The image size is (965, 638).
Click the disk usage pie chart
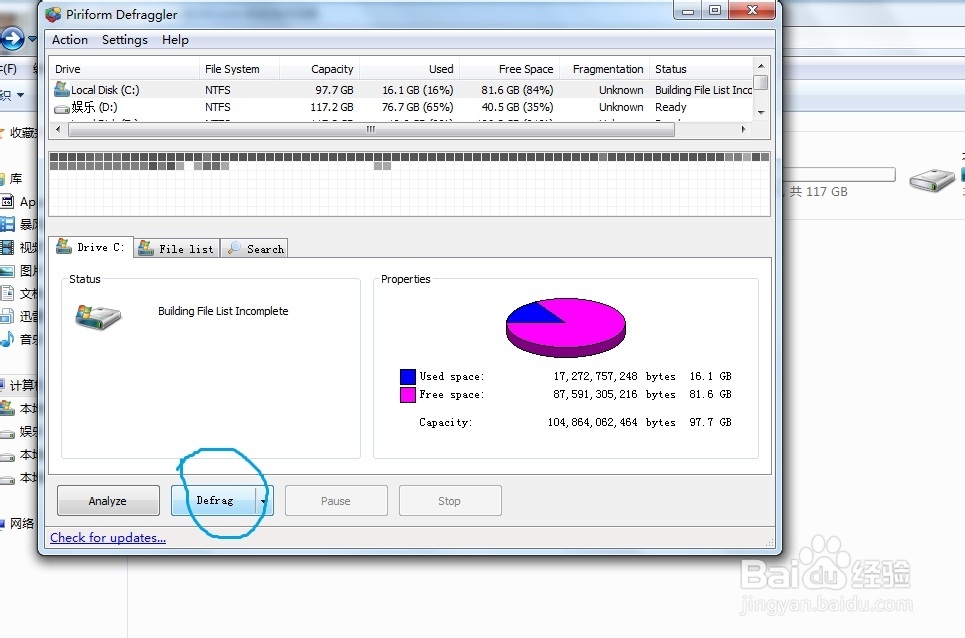point(566,327)
